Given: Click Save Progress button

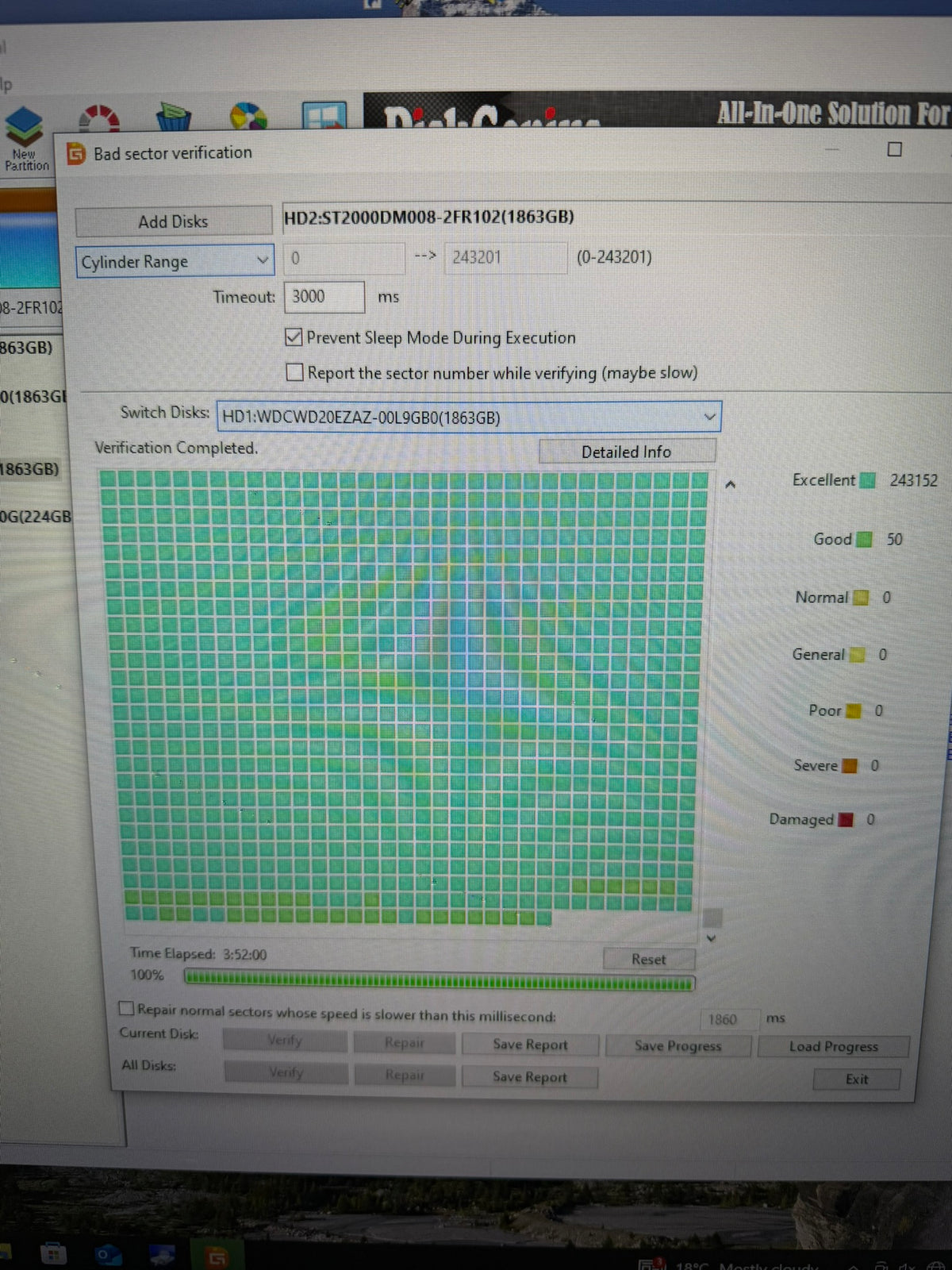Looking at the screenshot, I should tap(678, 1046).
